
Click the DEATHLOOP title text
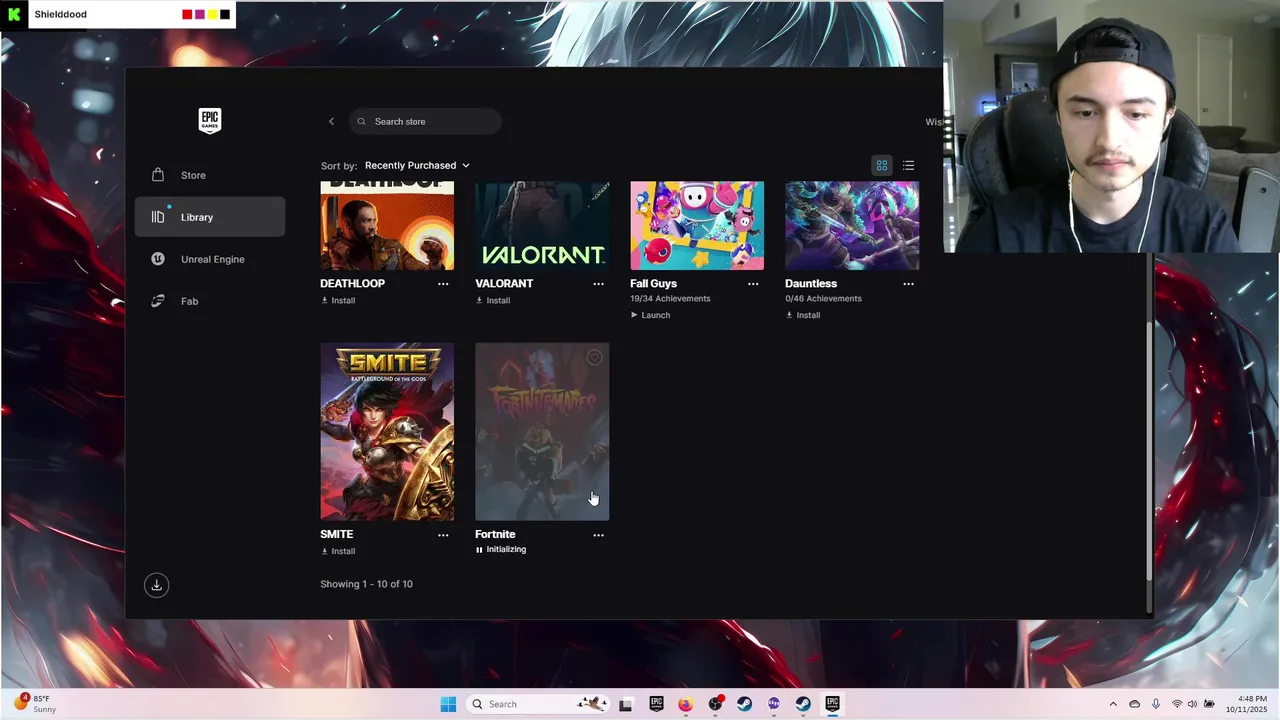pos(352,284)
